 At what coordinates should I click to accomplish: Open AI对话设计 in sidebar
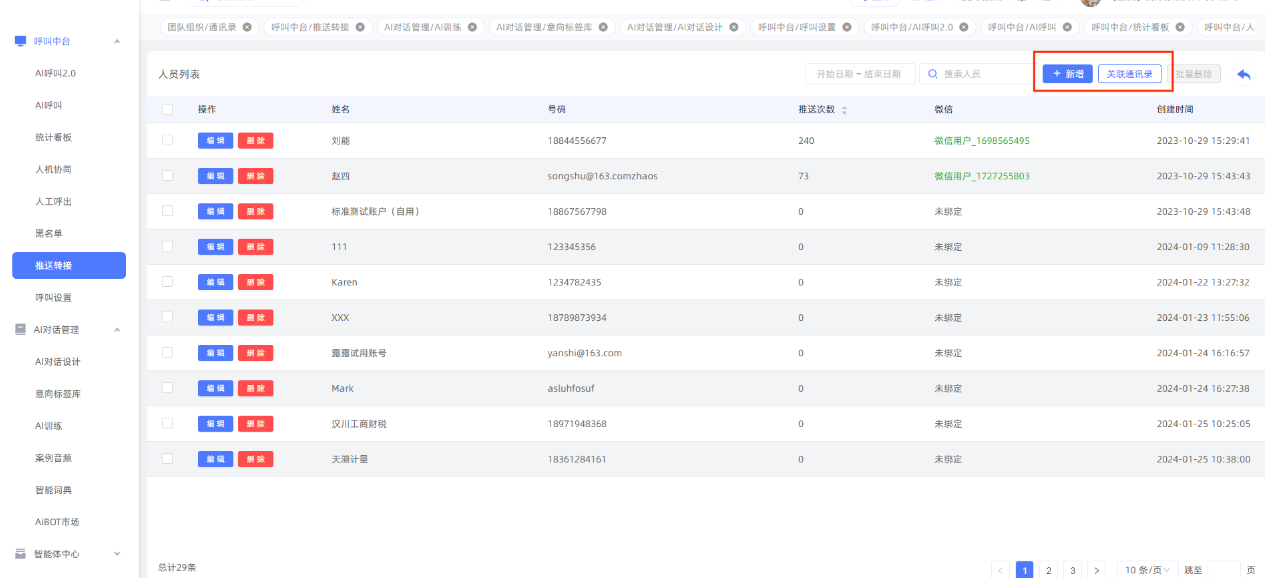pyautogui.click(x=57, y=361)
